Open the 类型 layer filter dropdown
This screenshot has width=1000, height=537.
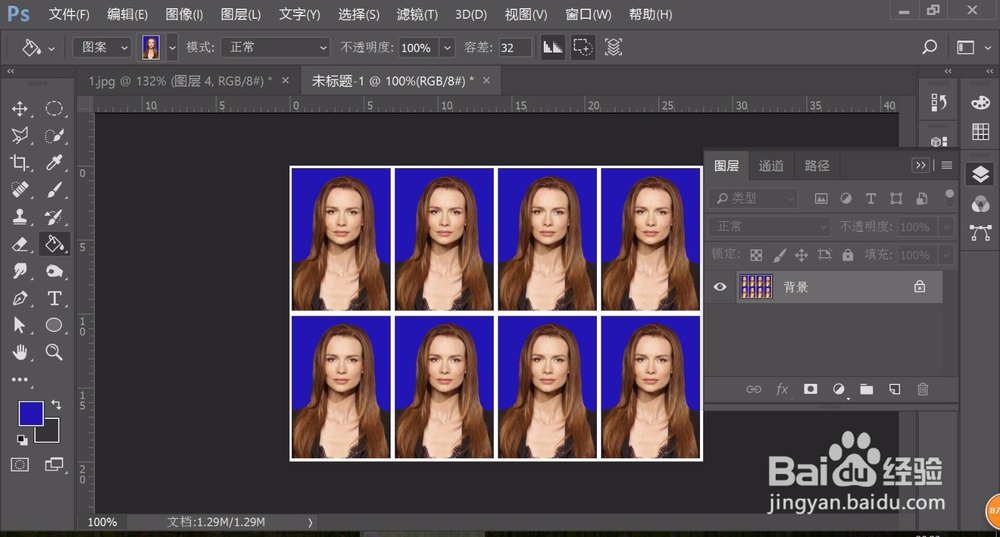(753, 198)
